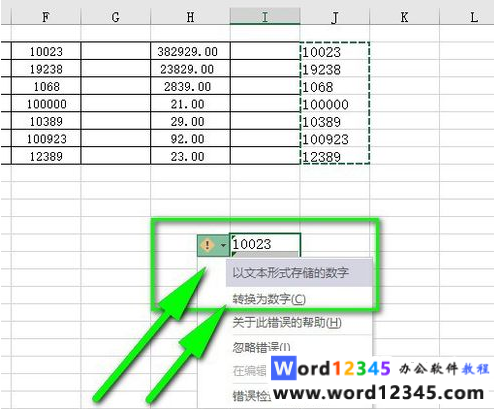Viewport: 494px width, 409px height.
Task: Choose 忽略错误 from the menu
Action: tap(261, 347)
